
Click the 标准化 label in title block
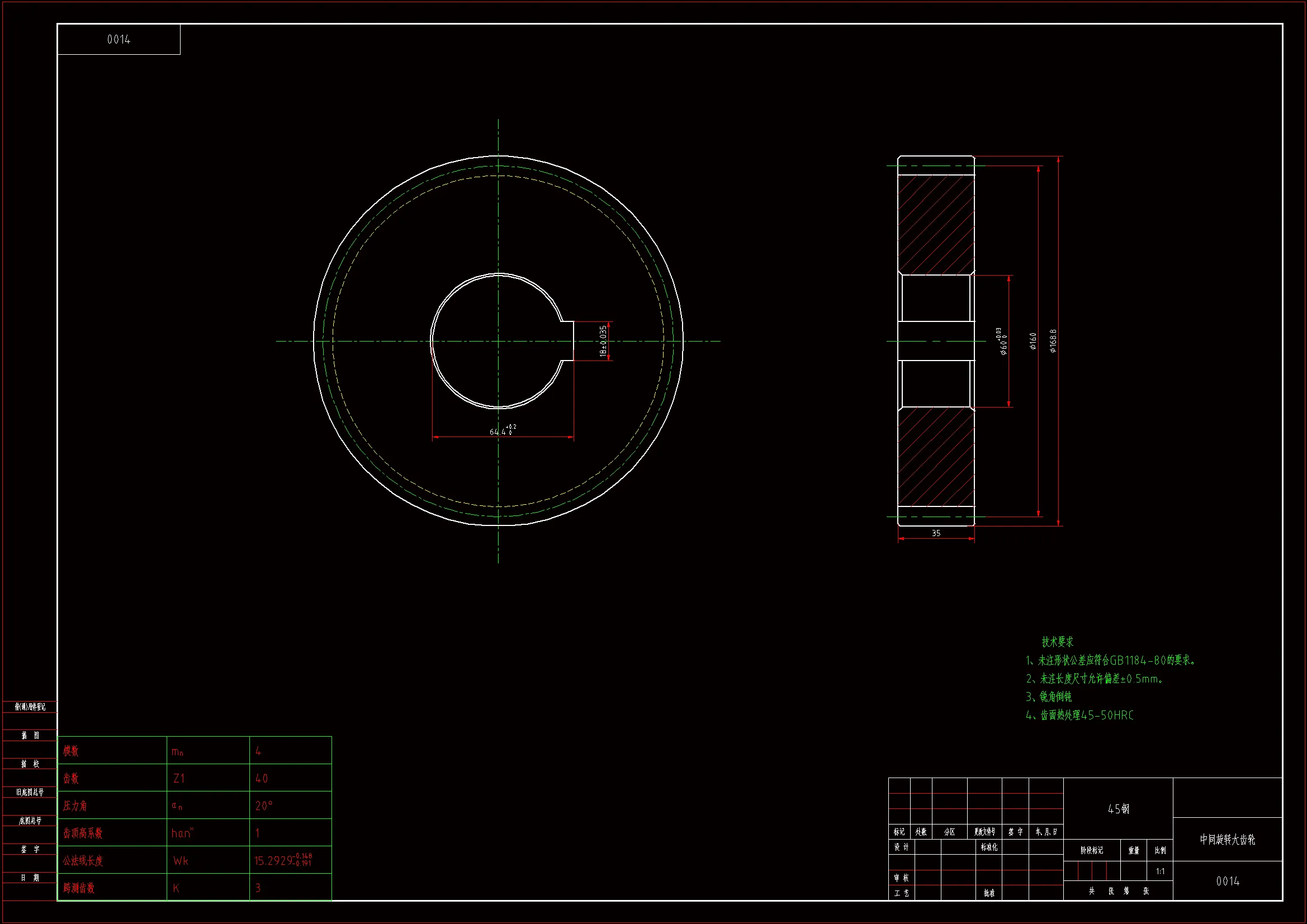pos(988,847)
